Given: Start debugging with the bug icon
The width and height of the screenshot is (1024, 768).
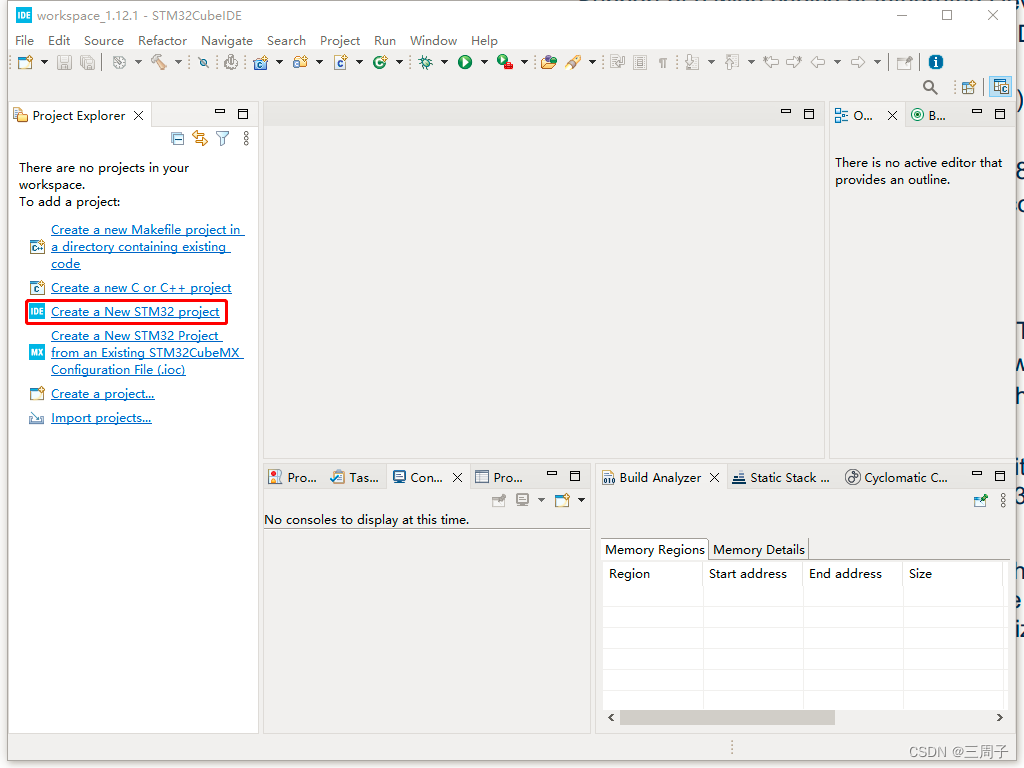Looking at the screenshot, I should (x=426, y=63).
